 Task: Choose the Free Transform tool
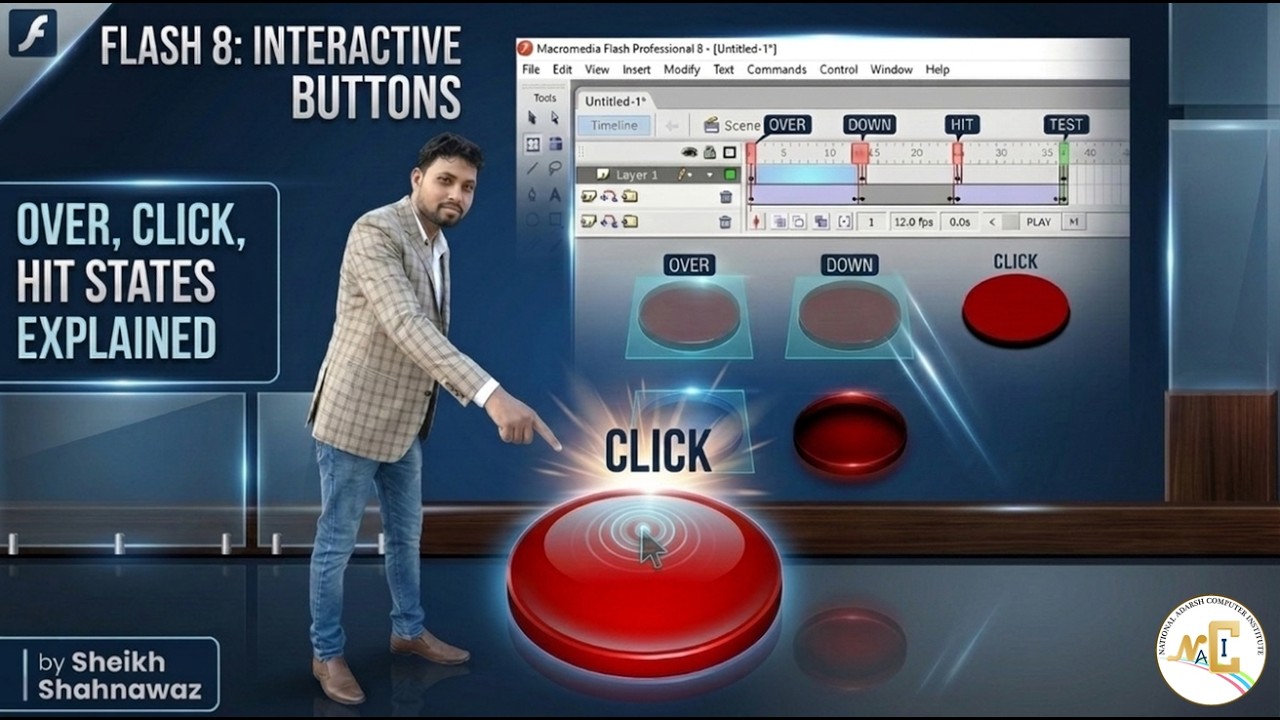coord(532,144)
